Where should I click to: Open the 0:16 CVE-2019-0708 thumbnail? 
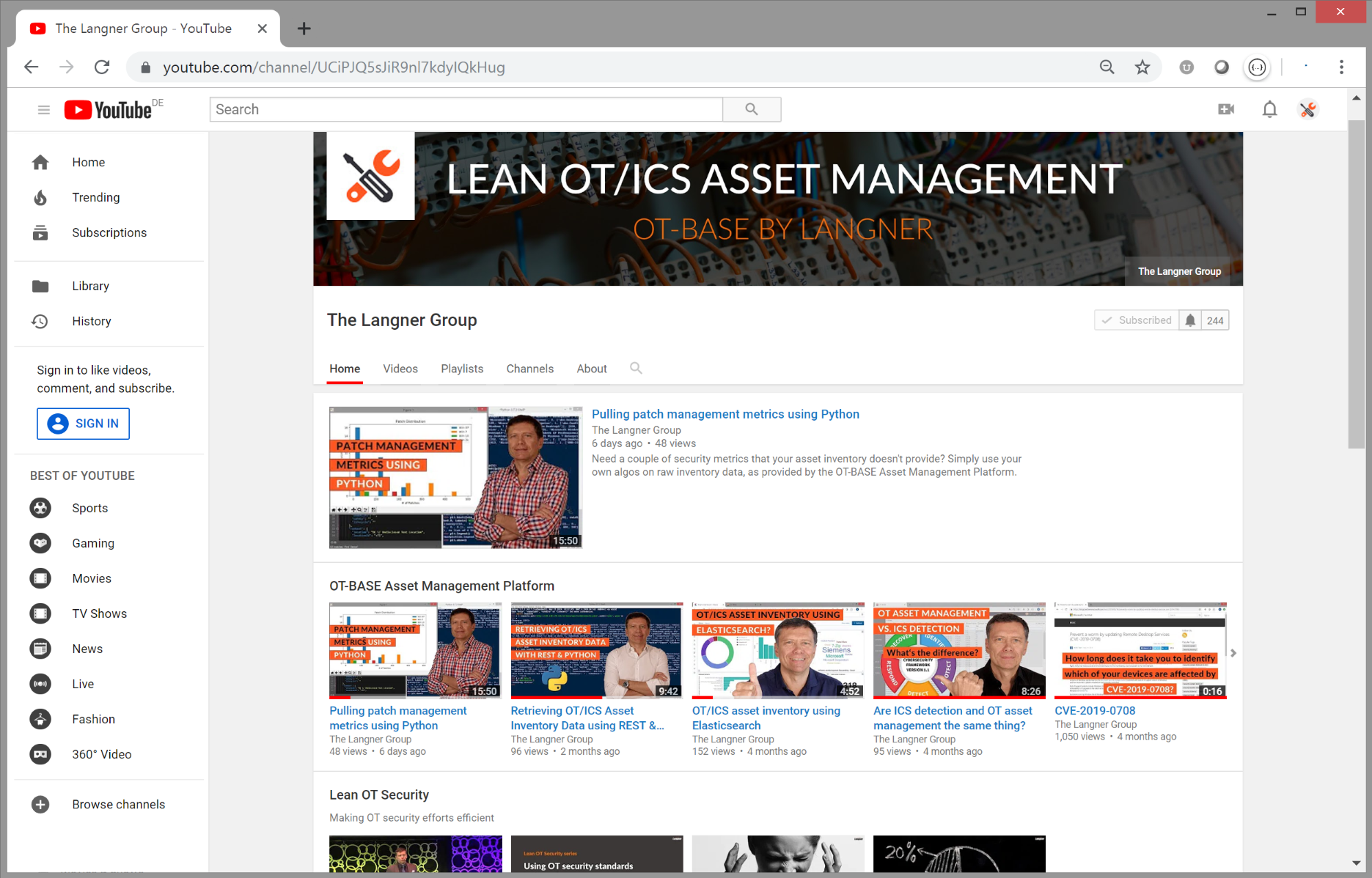pos(1140,650)
